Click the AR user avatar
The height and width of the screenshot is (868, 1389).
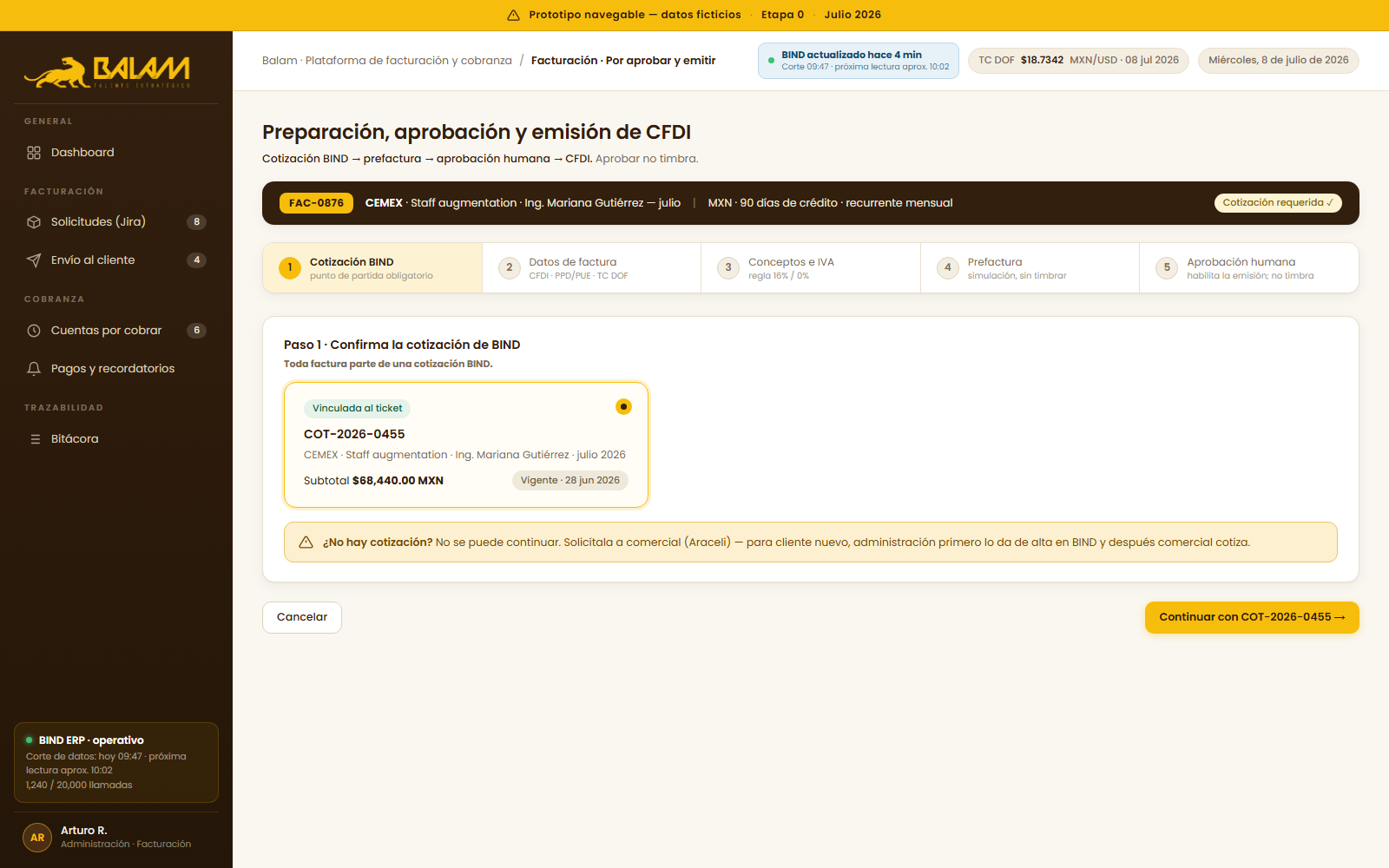coord(37,838)
